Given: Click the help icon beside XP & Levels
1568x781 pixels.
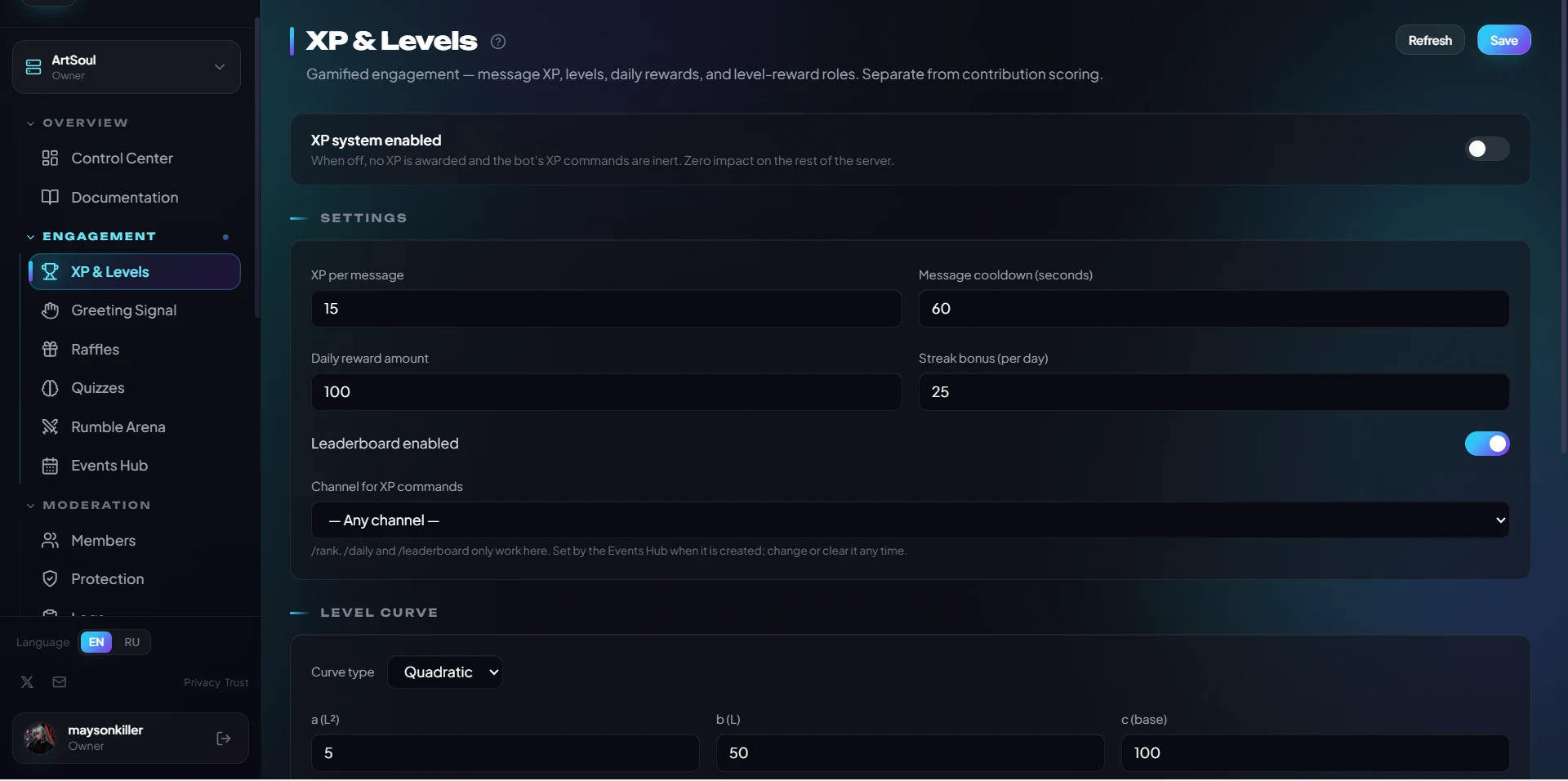Looking at the screenshot, I should coord(498,42).
